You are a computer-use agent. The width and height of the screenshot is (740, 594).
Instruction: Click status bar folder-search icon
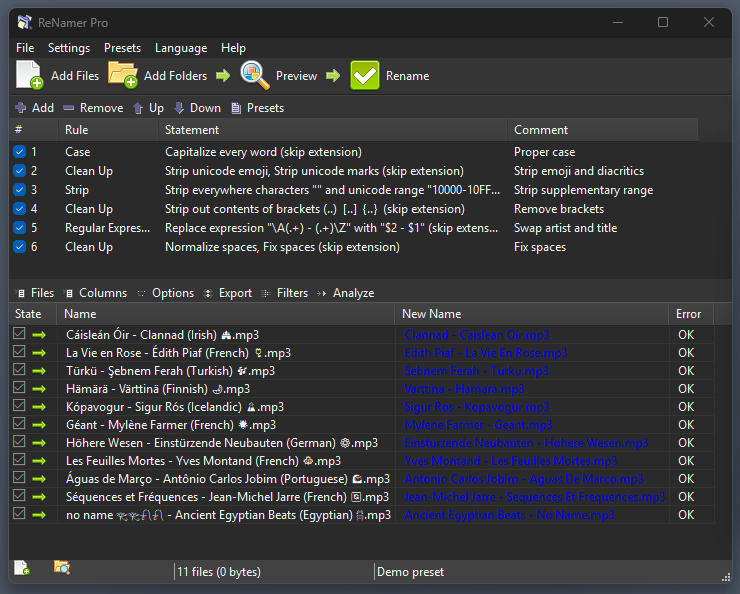(x=62, y=567)
